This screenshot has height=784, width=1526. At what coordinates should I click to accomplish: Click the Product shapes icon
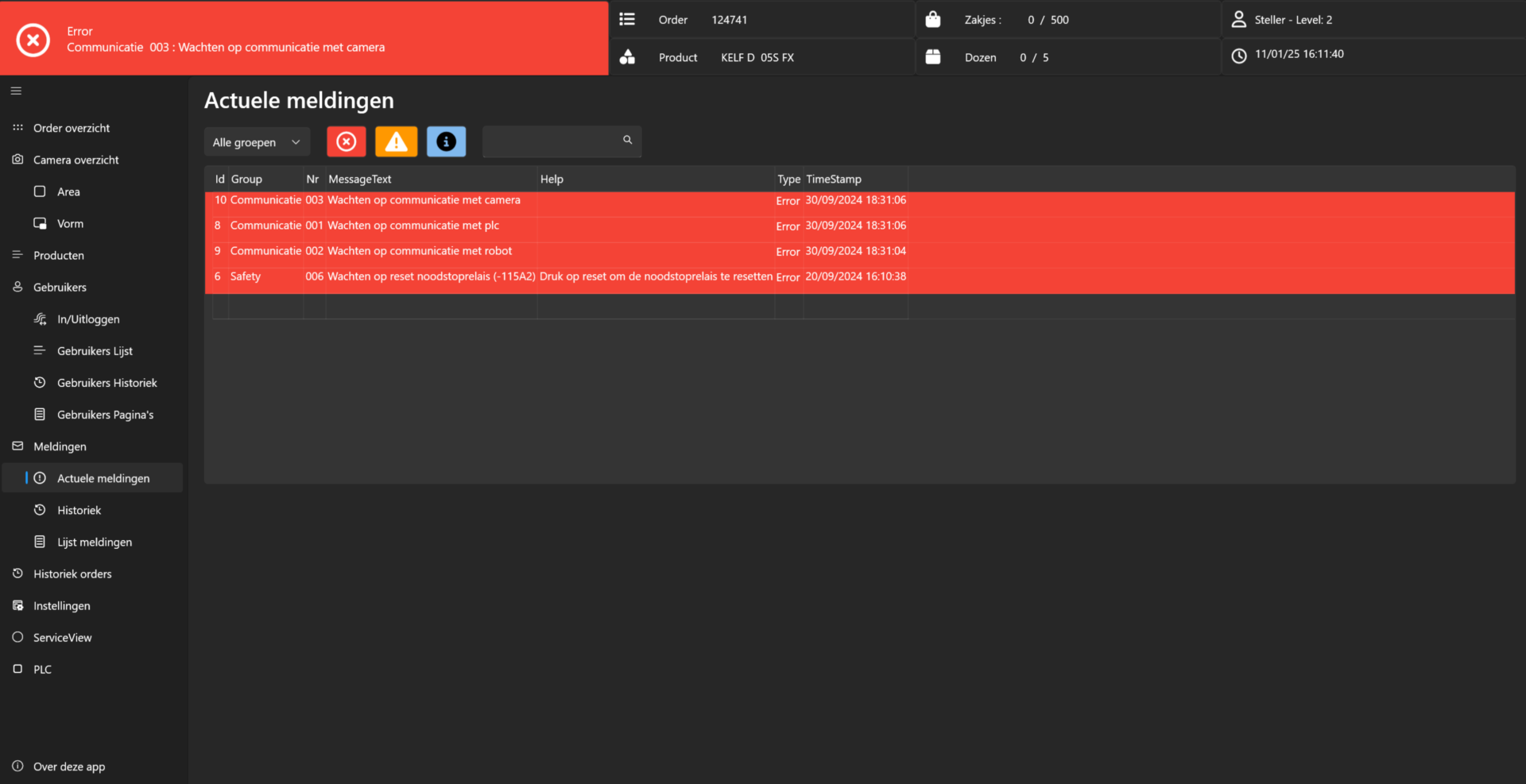click(x=627, y=57)
